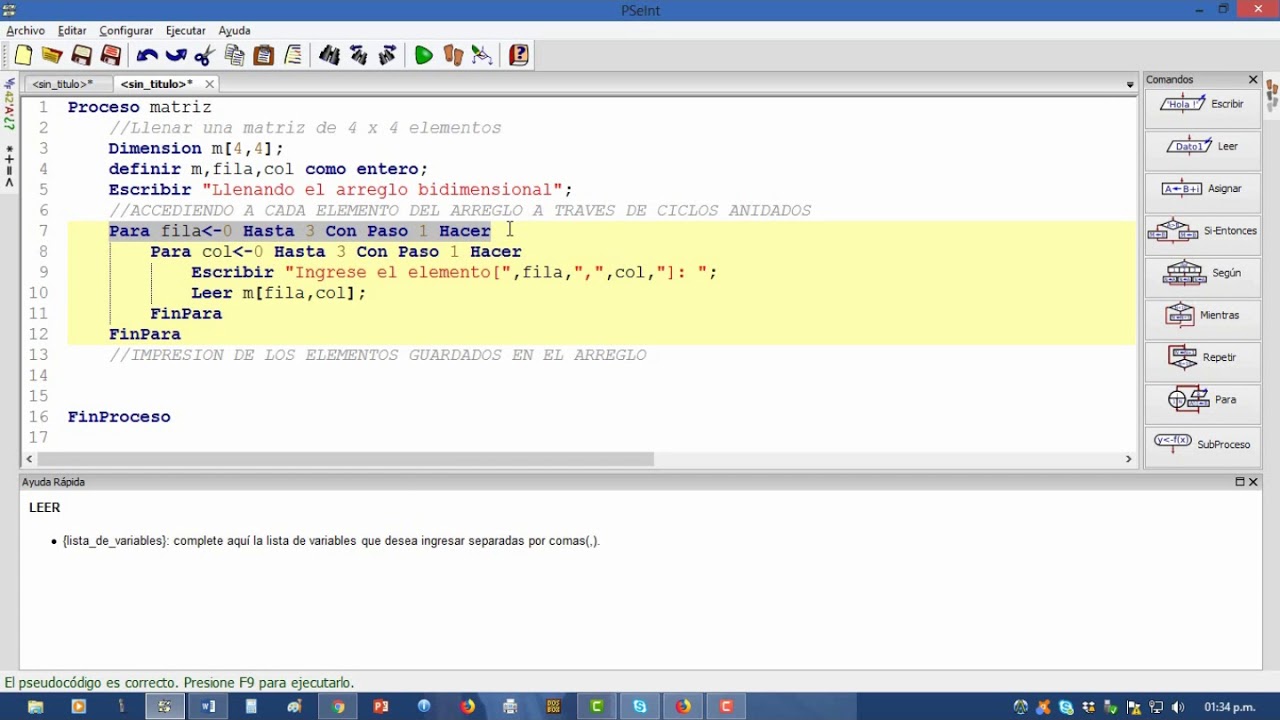Click 'Proceso matriz' on line 1

pos(140,107)
